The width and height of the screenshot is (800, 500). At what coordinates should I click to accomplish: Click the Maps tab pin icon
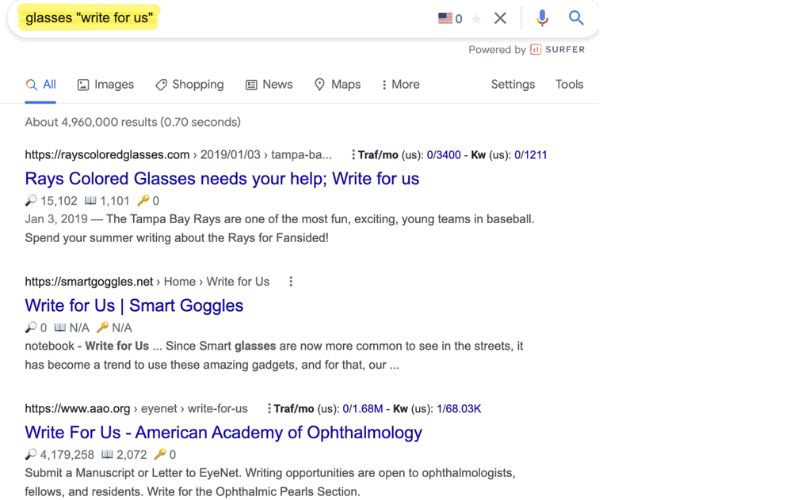coord(319,85)
